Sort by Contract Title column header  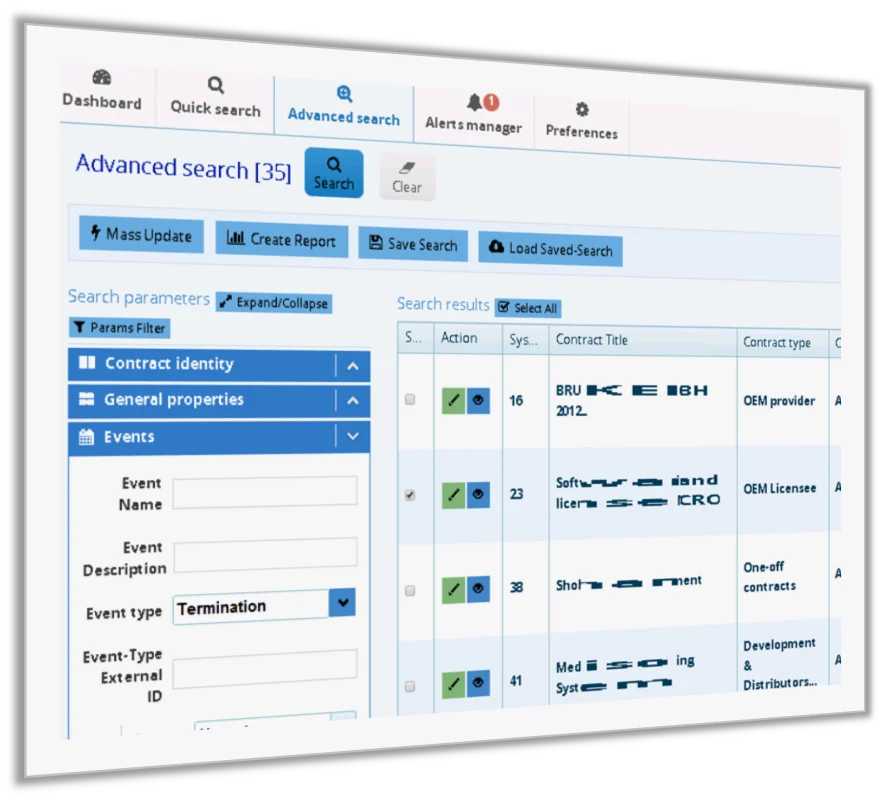[643, 340]
